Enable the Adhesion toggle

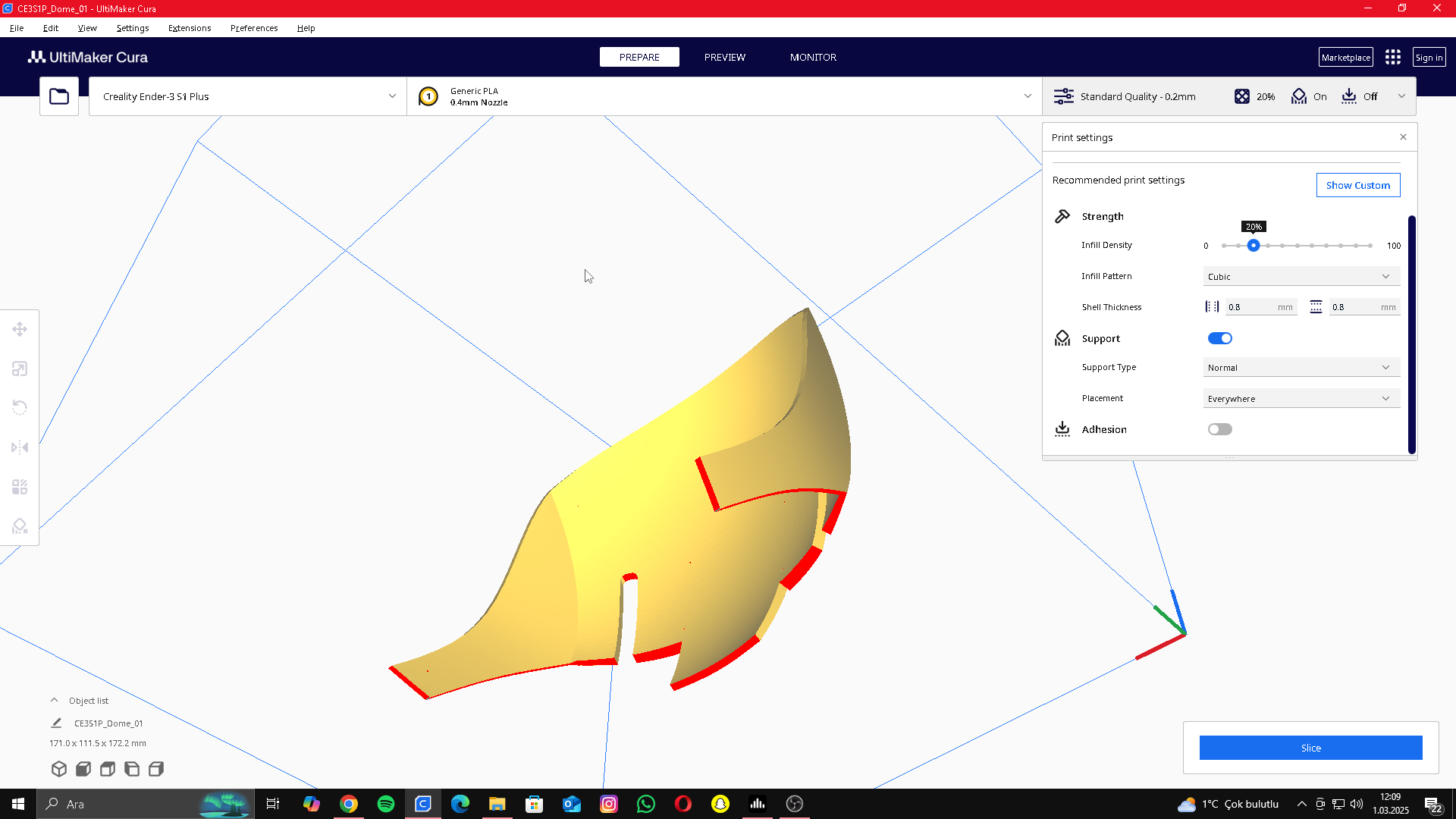[1219, 429]
